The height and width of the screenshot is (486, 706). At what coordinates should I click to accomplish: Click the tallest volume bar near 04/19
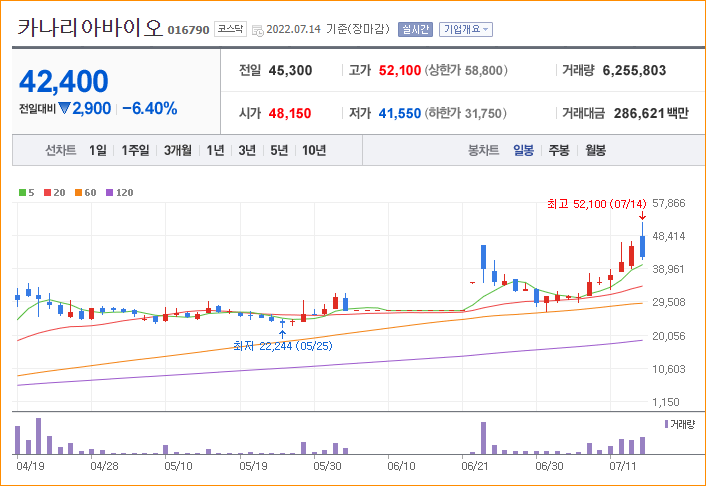tap(39, 436)
